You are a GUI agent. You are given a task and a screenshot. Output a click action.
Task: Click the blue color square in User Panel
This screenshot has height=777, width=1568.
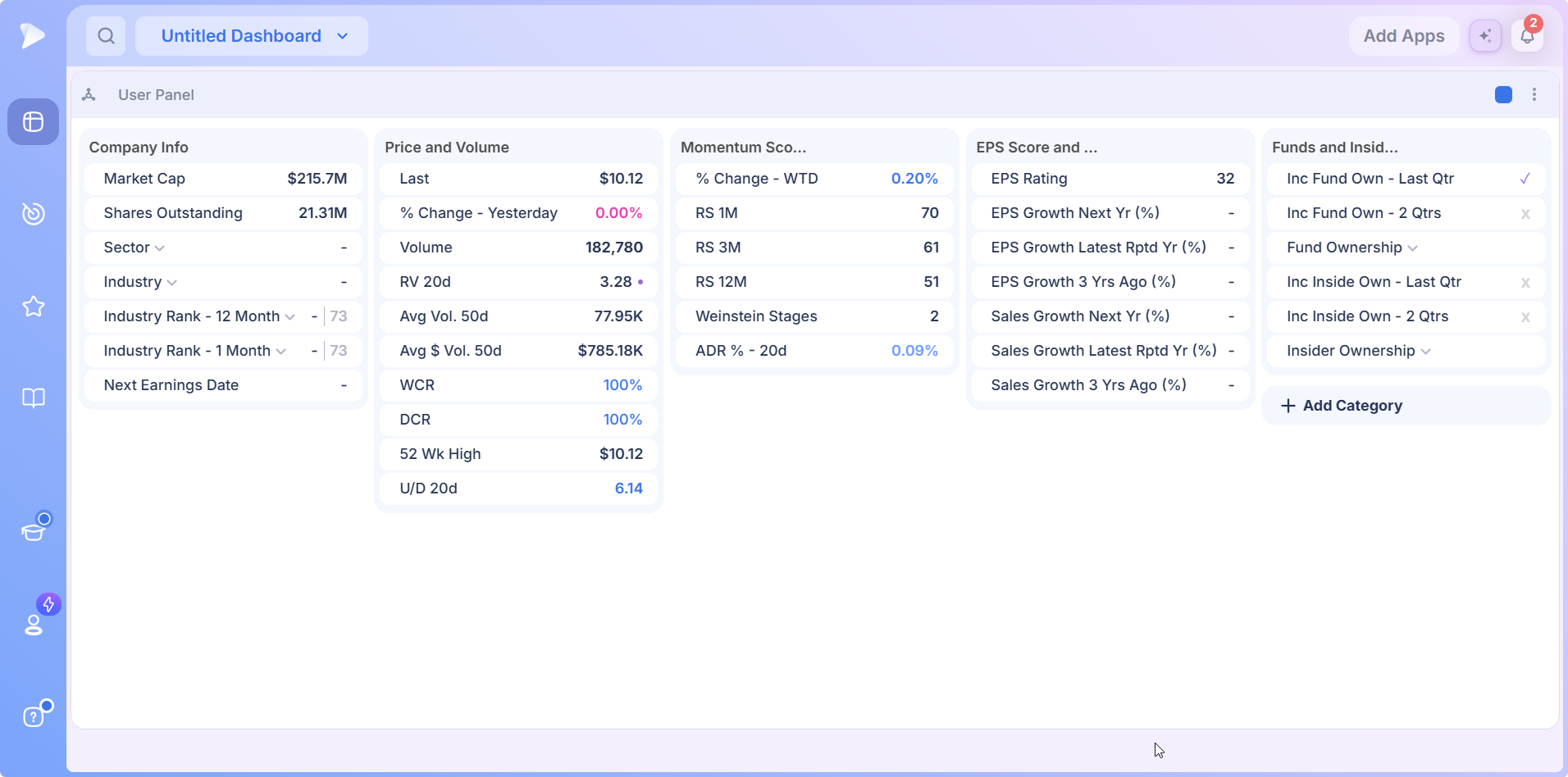click(x=1503, y=95)
